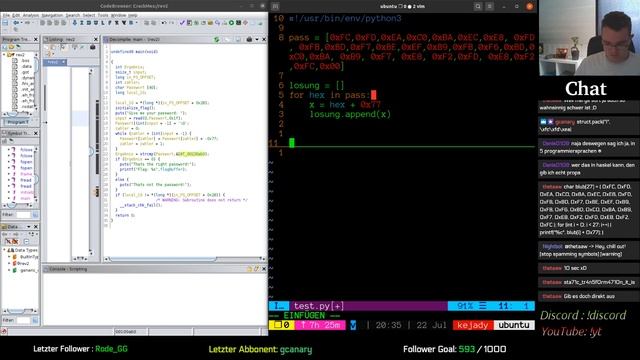The image size is (640, 360).
Task: Close the Data Type Manager panel
Action: (36, 227)
